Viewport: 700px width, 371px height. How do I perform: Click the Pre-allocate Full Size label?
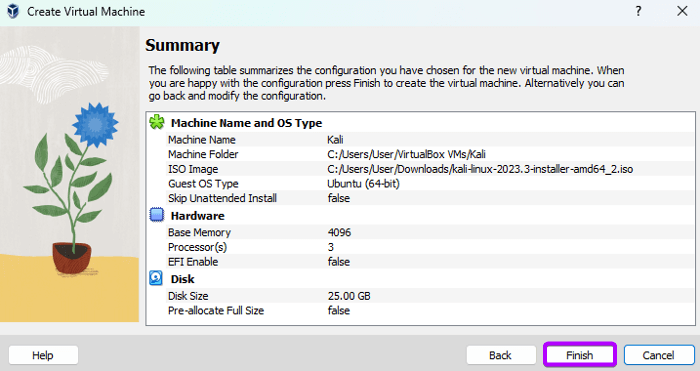pos(216,311)
